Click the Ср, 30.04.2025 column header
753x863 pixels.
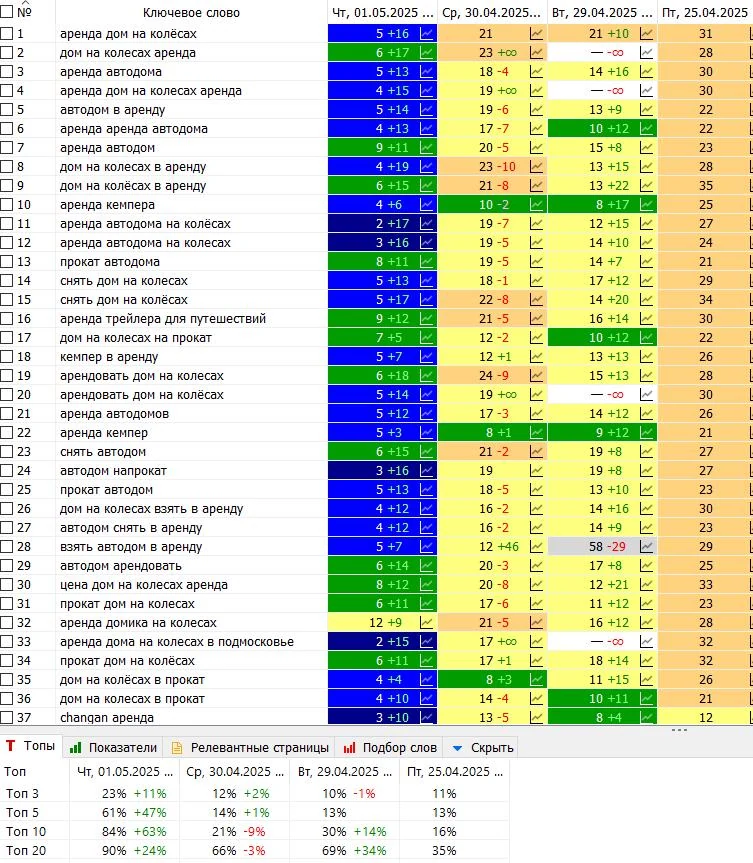pos(492,13)
